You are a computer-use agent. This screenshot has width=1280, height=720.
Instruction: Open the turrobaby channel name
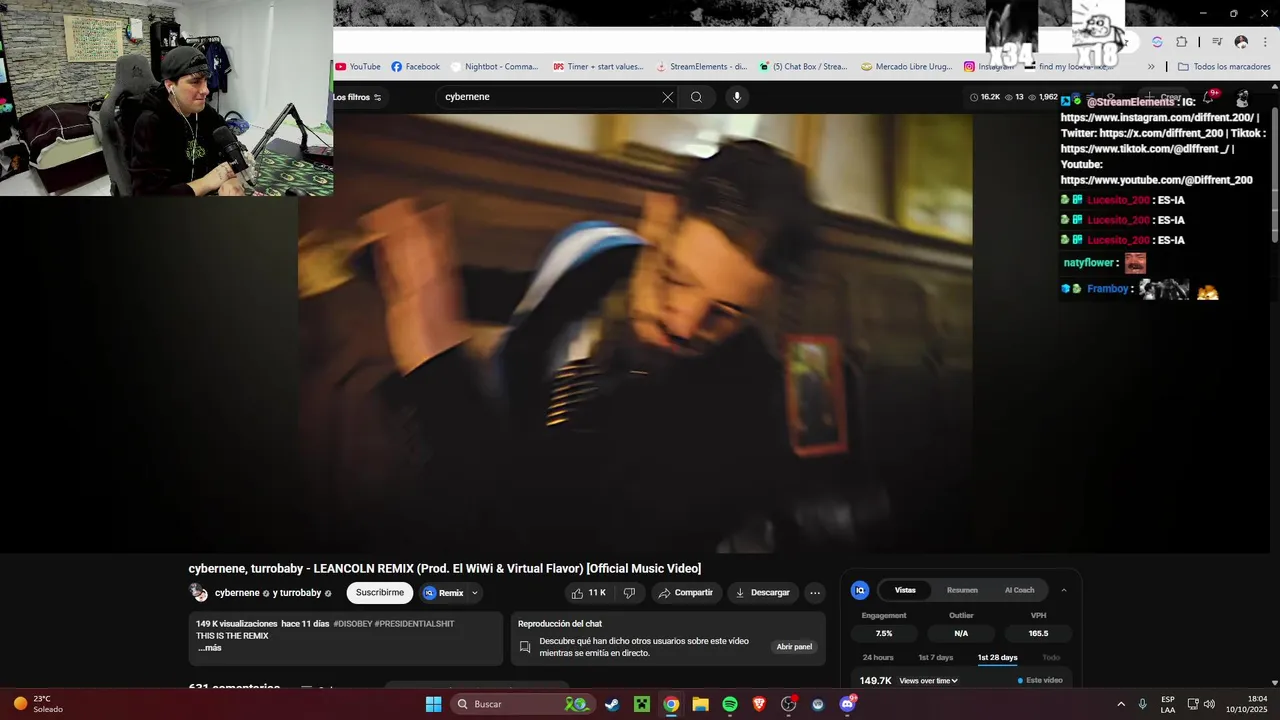coord(301,593)
